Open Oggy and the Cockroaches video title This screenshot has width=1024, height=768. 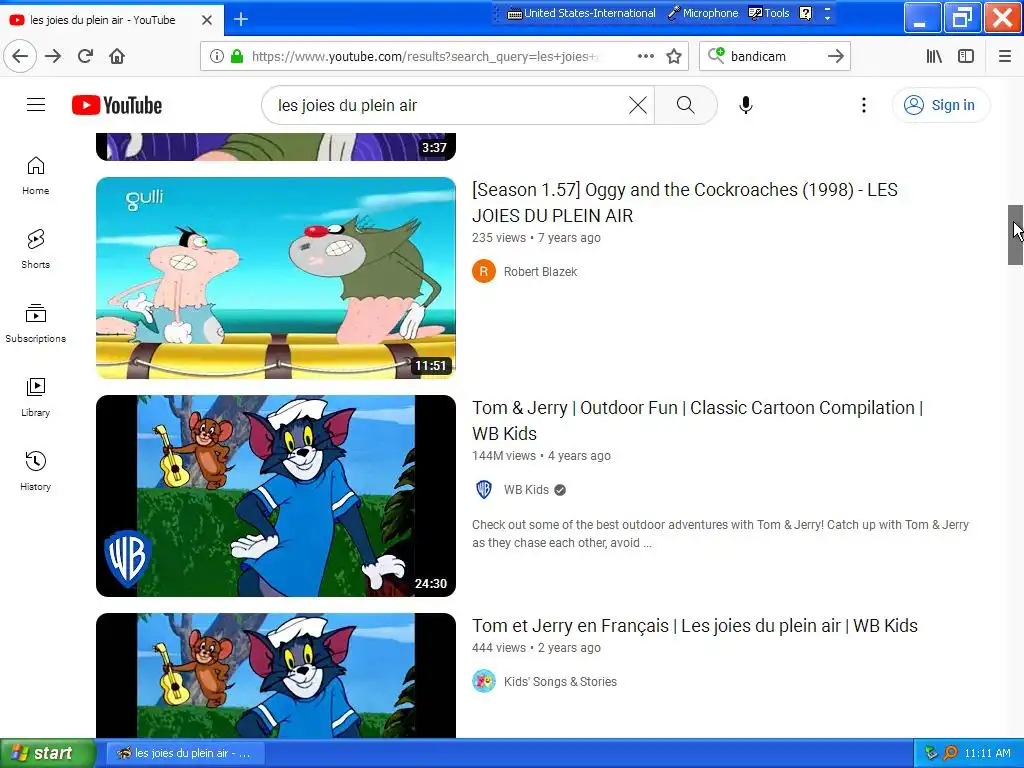coord(684,202)
